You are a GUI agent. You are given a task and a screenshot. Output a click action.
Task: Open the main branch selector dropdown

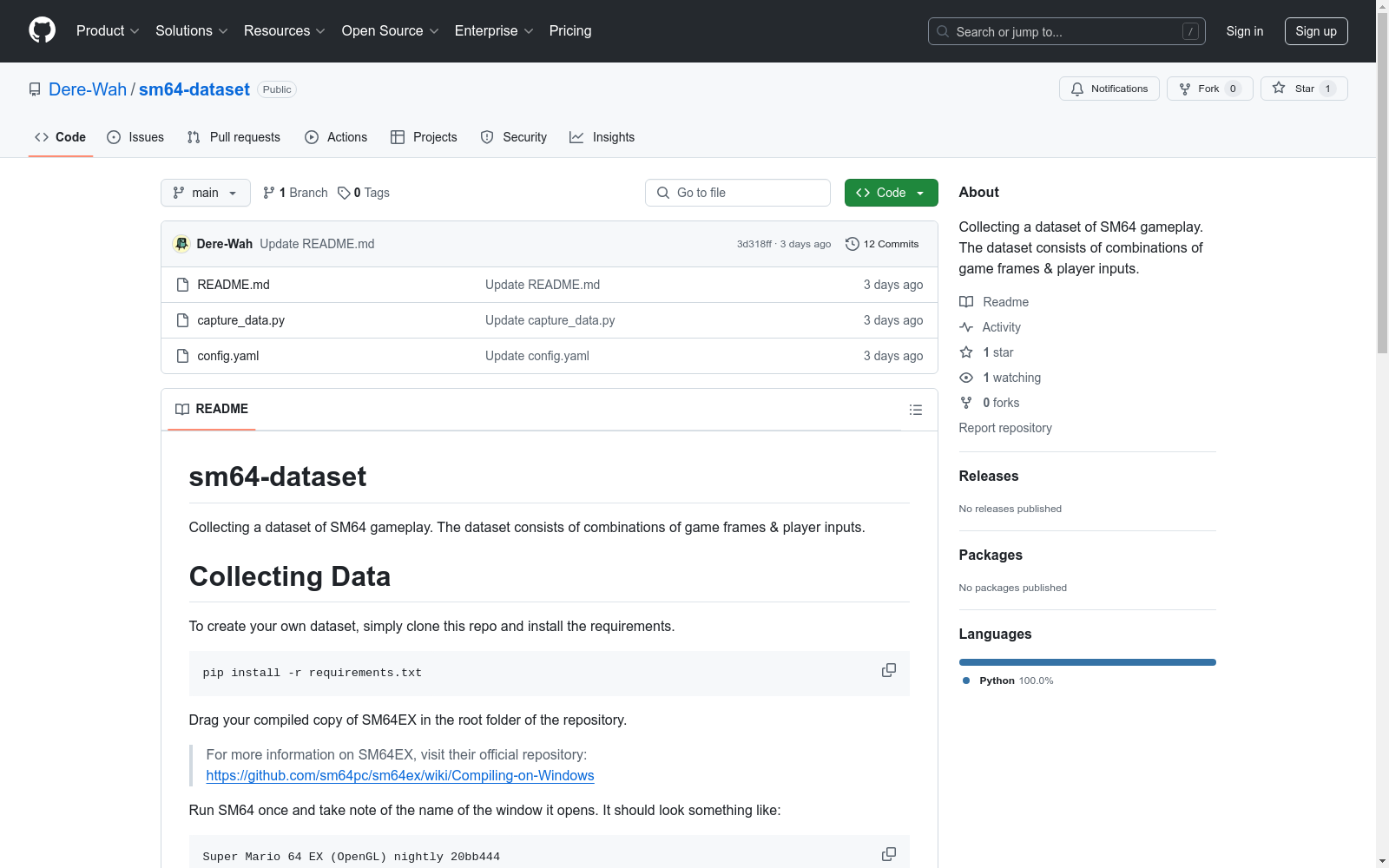tap(206, 193)
